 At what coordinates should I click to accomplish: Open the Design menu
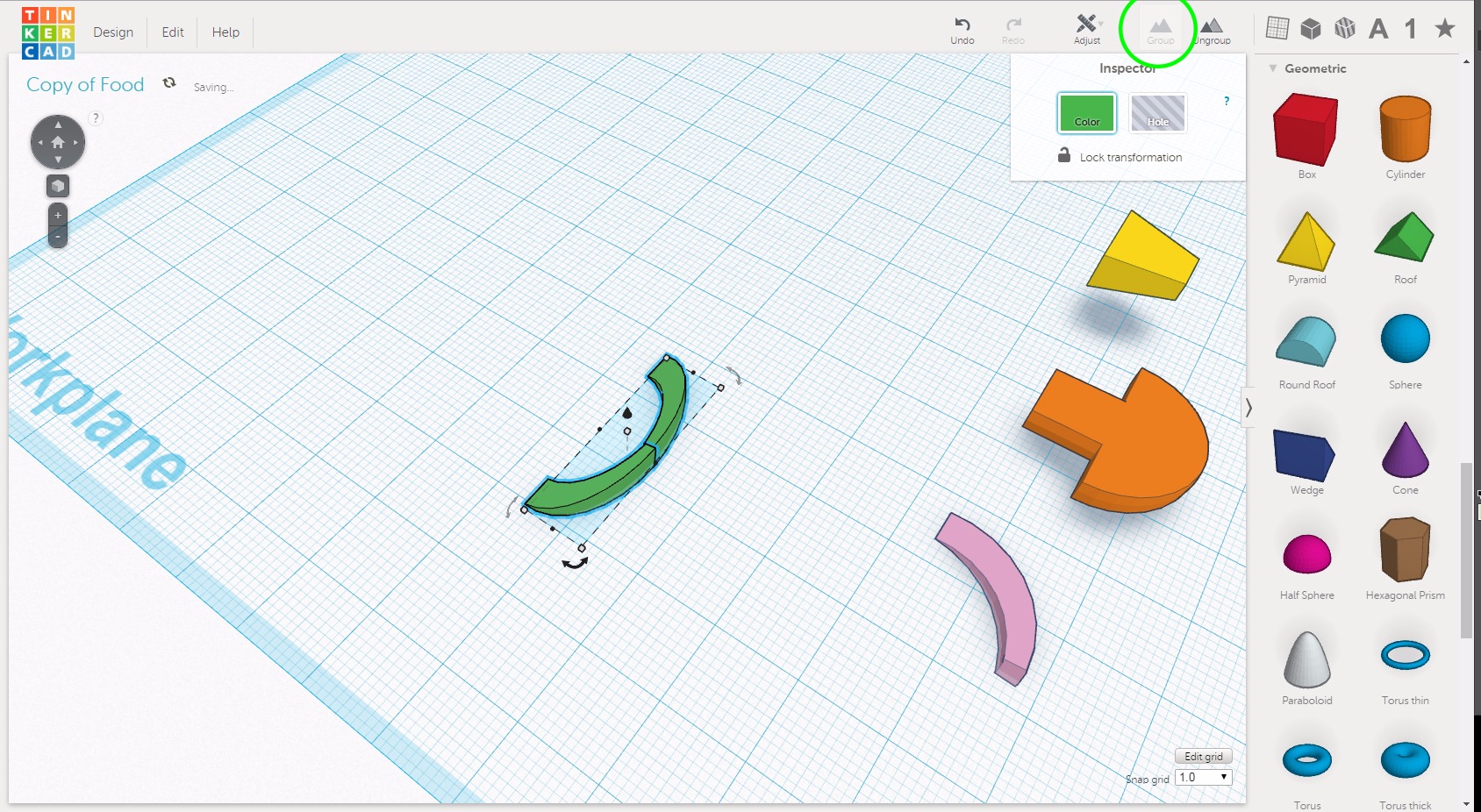pos(113,32)
